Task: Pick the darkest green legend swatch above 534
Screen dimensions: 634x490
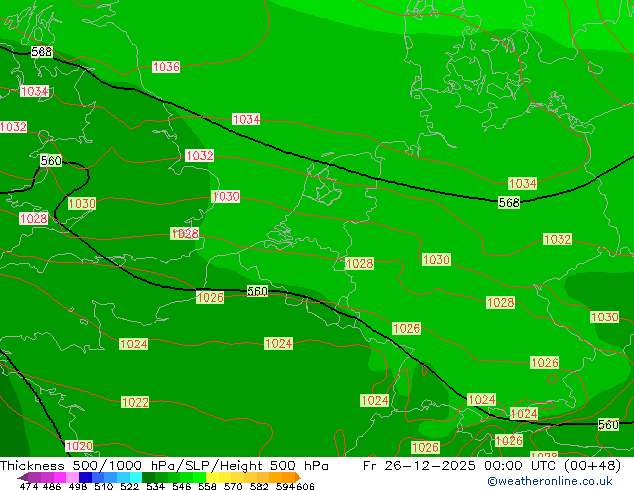Action: (148, 477)
